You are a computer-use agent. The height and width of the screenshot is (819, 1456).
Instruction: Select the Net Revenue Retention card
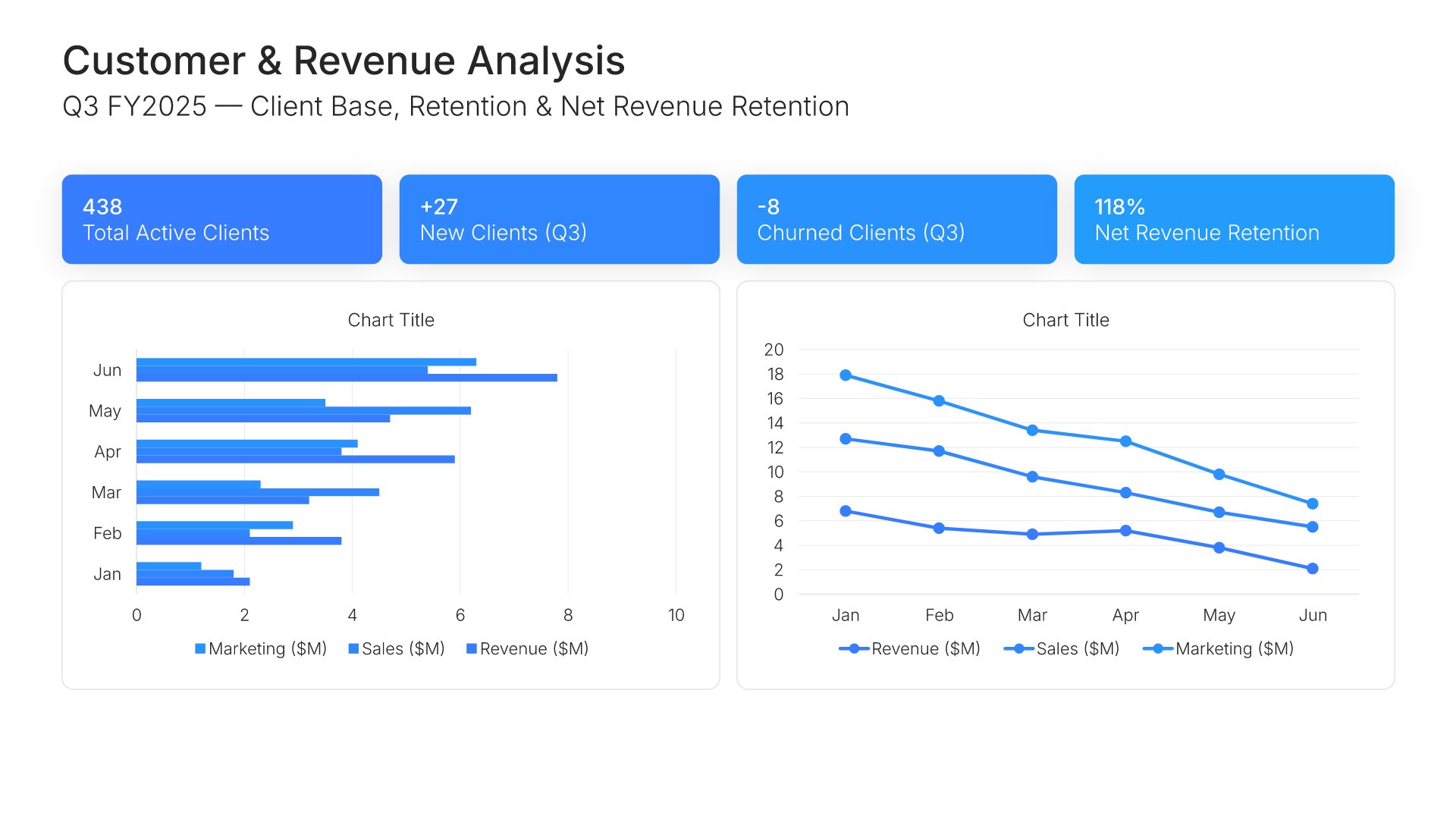click(1235, 219)
